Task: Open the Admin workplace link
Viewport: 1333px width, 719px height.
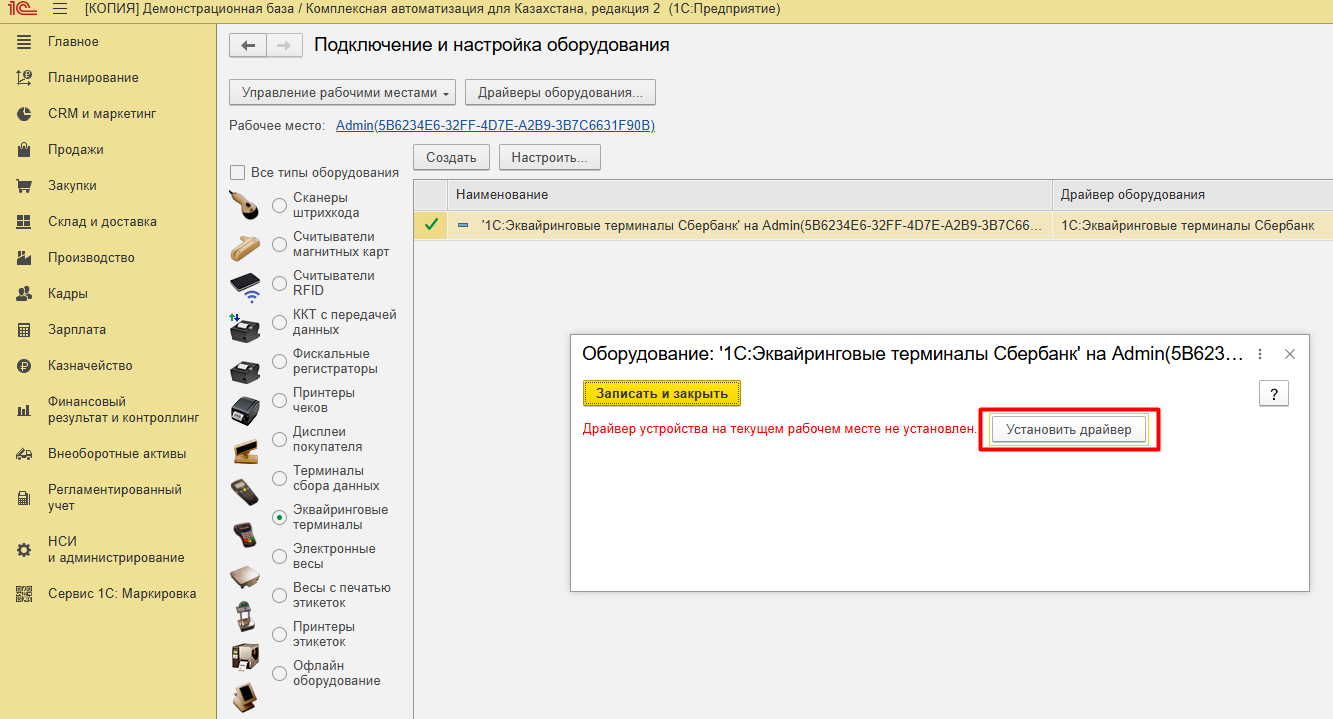Action: [x=495, y=125]
